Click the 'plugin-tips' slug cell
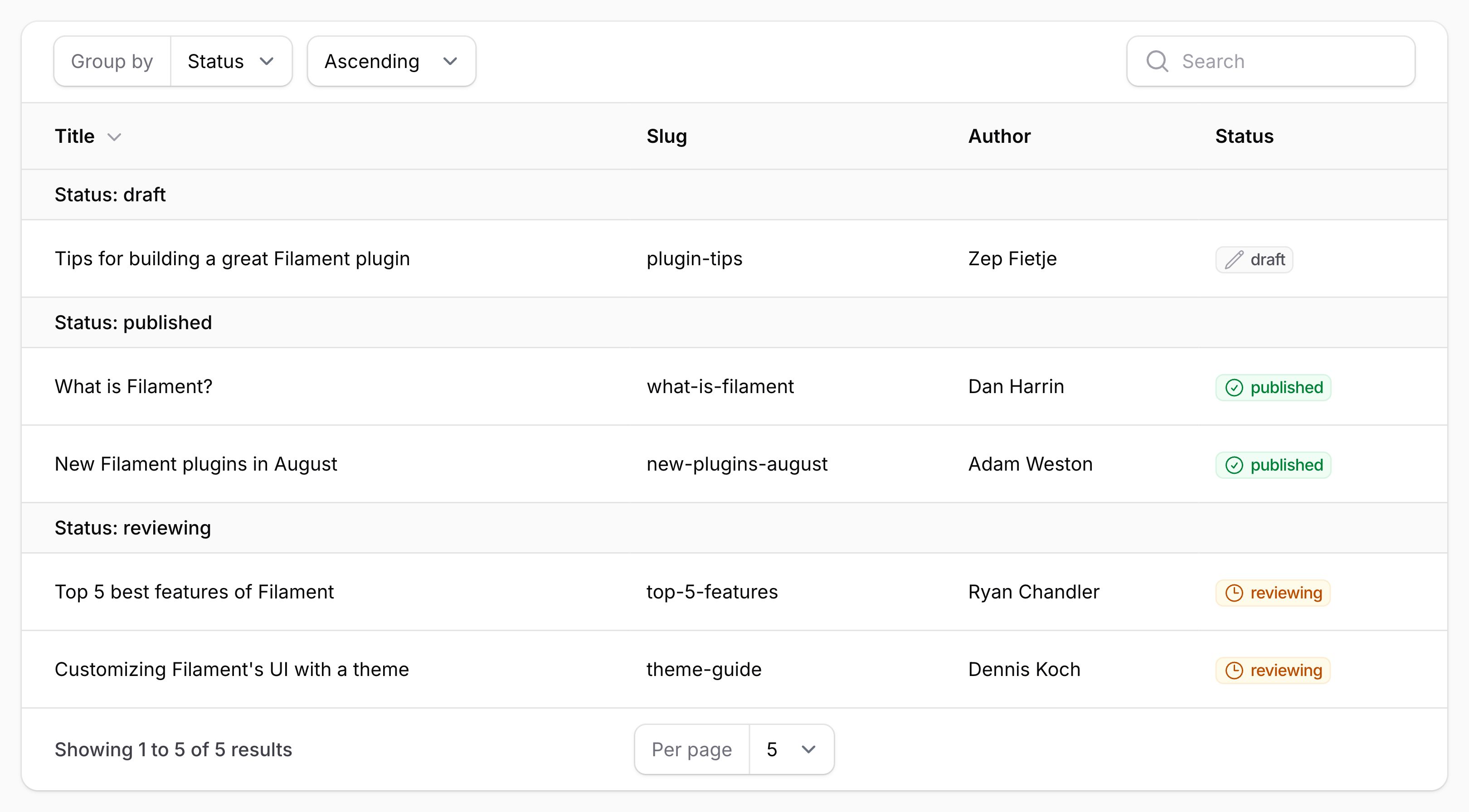Image resolution: width=1469 pixels, height=812 pixels. tap(694, 259)
